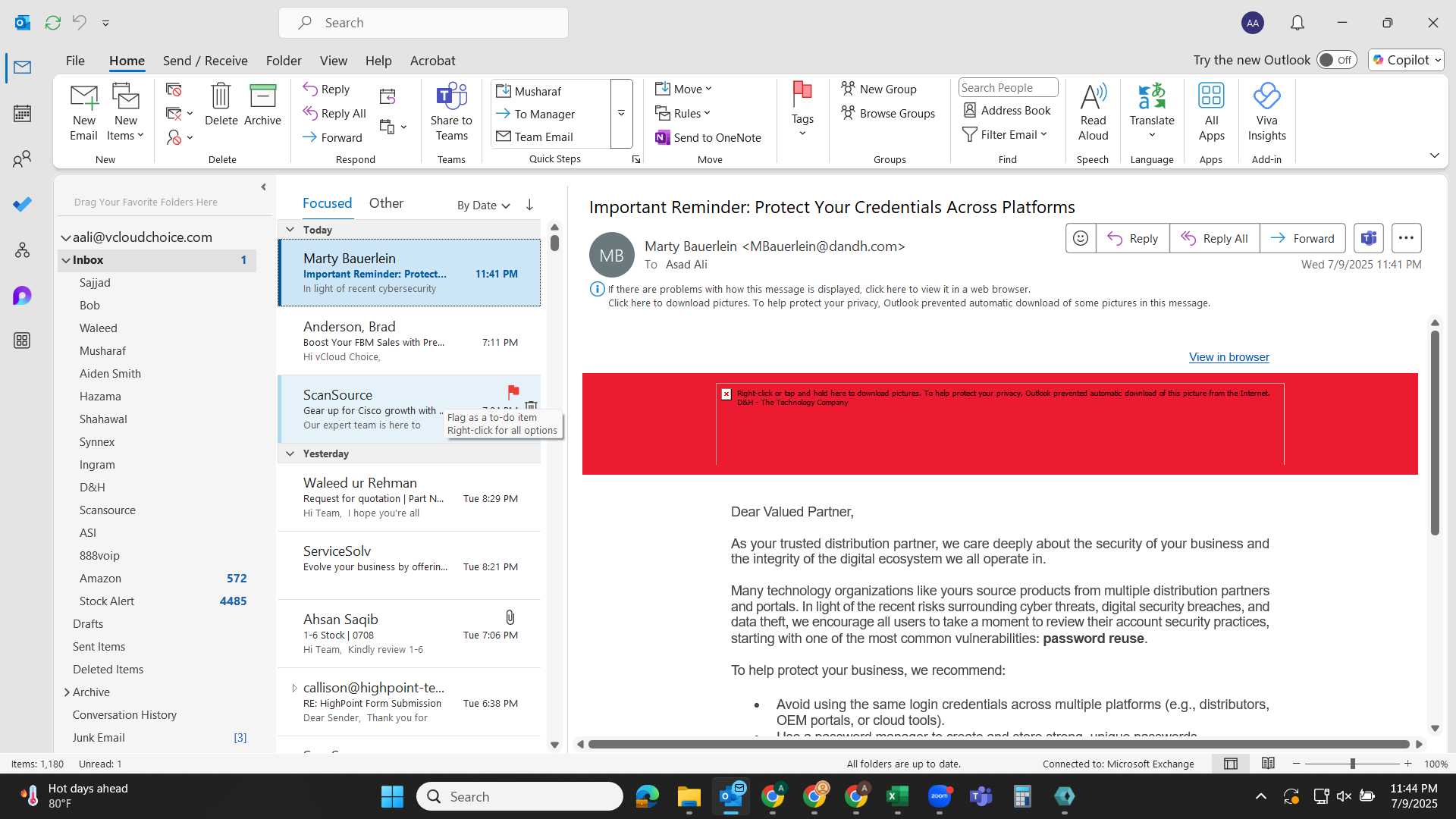The height and width of the screenshot is (819, 1456).
Task: Collapse the aali@vcloudchoice.com account tree
Action: coord(66,238)
